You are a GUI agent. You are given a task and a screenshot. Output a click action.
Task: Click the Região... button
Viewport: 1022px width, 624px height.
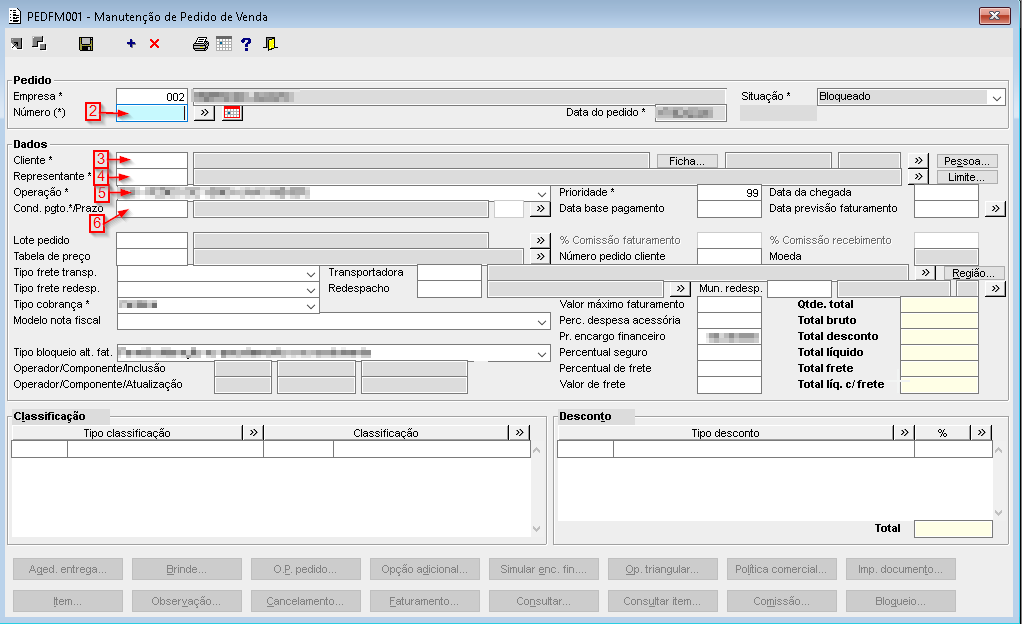click(x=974, y=273)
